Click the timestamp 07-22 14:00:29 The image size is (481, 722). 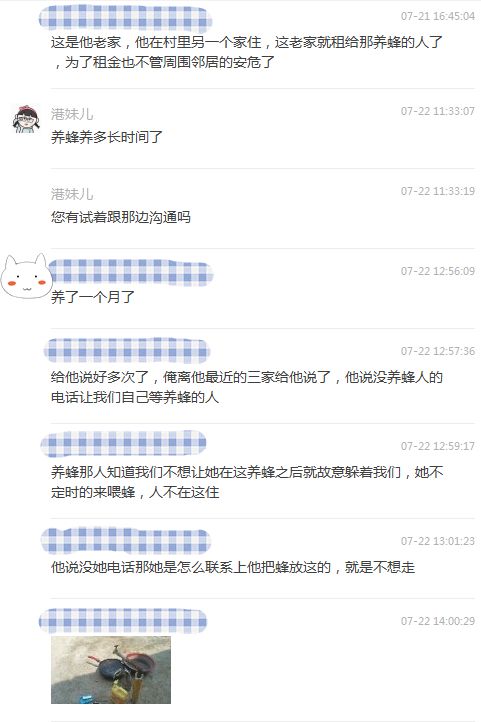tap(437, 621)
